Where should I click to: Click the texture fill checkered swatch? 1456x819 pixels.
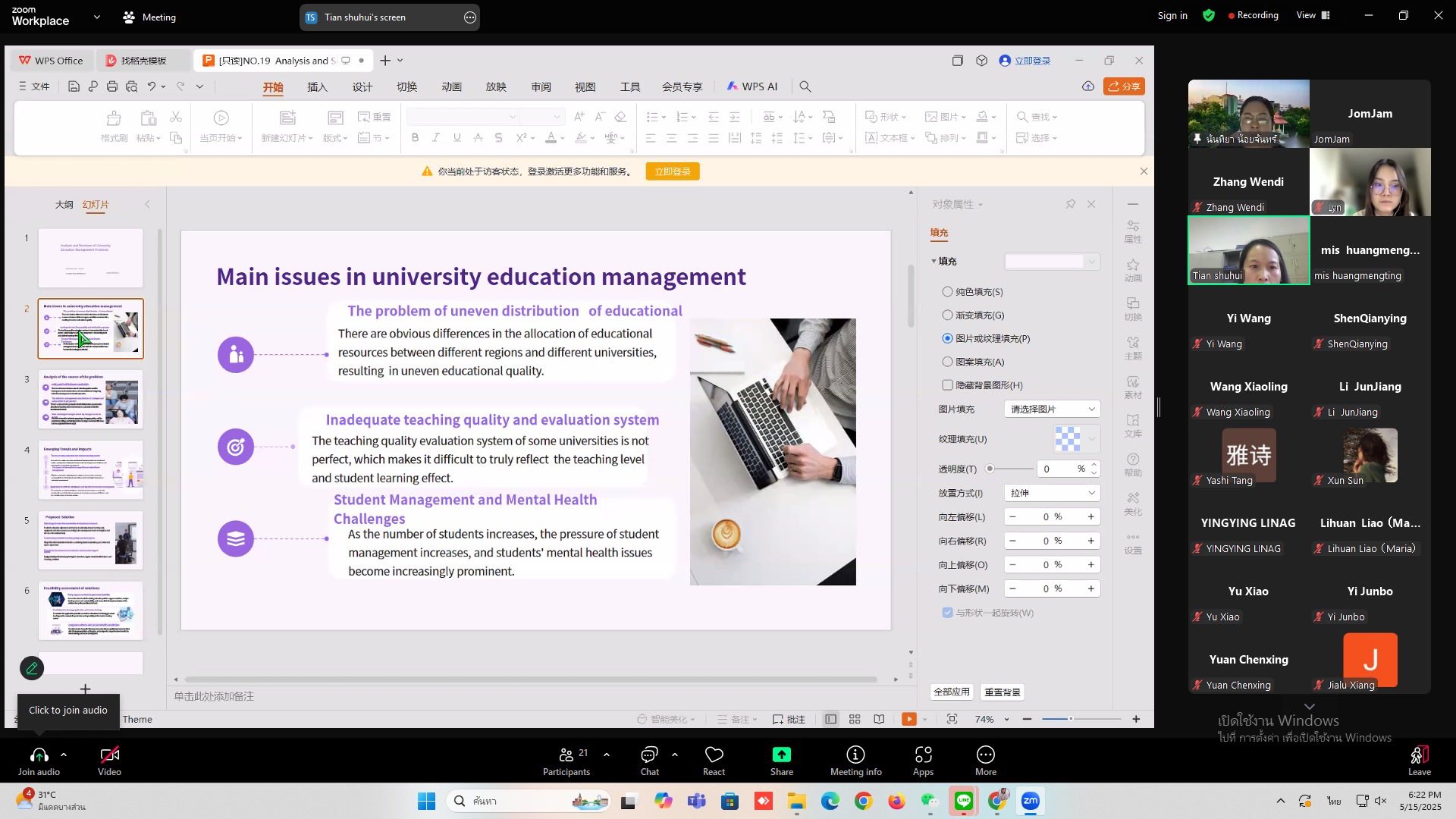[1068, 439]
